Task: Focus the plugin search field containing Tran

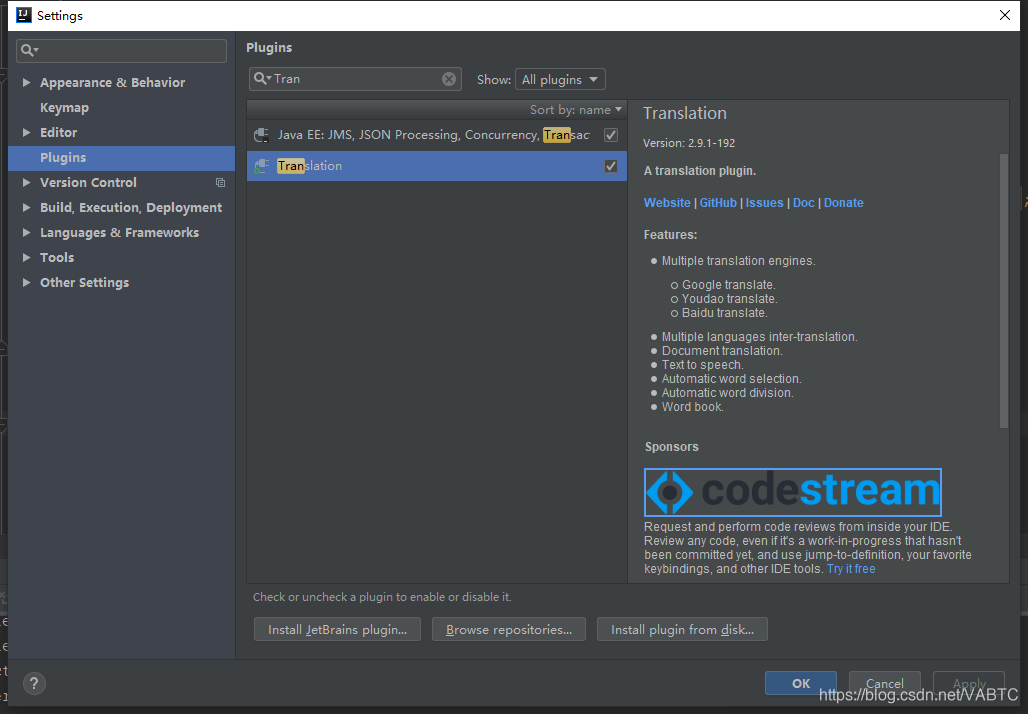Action: coord(355,79)
